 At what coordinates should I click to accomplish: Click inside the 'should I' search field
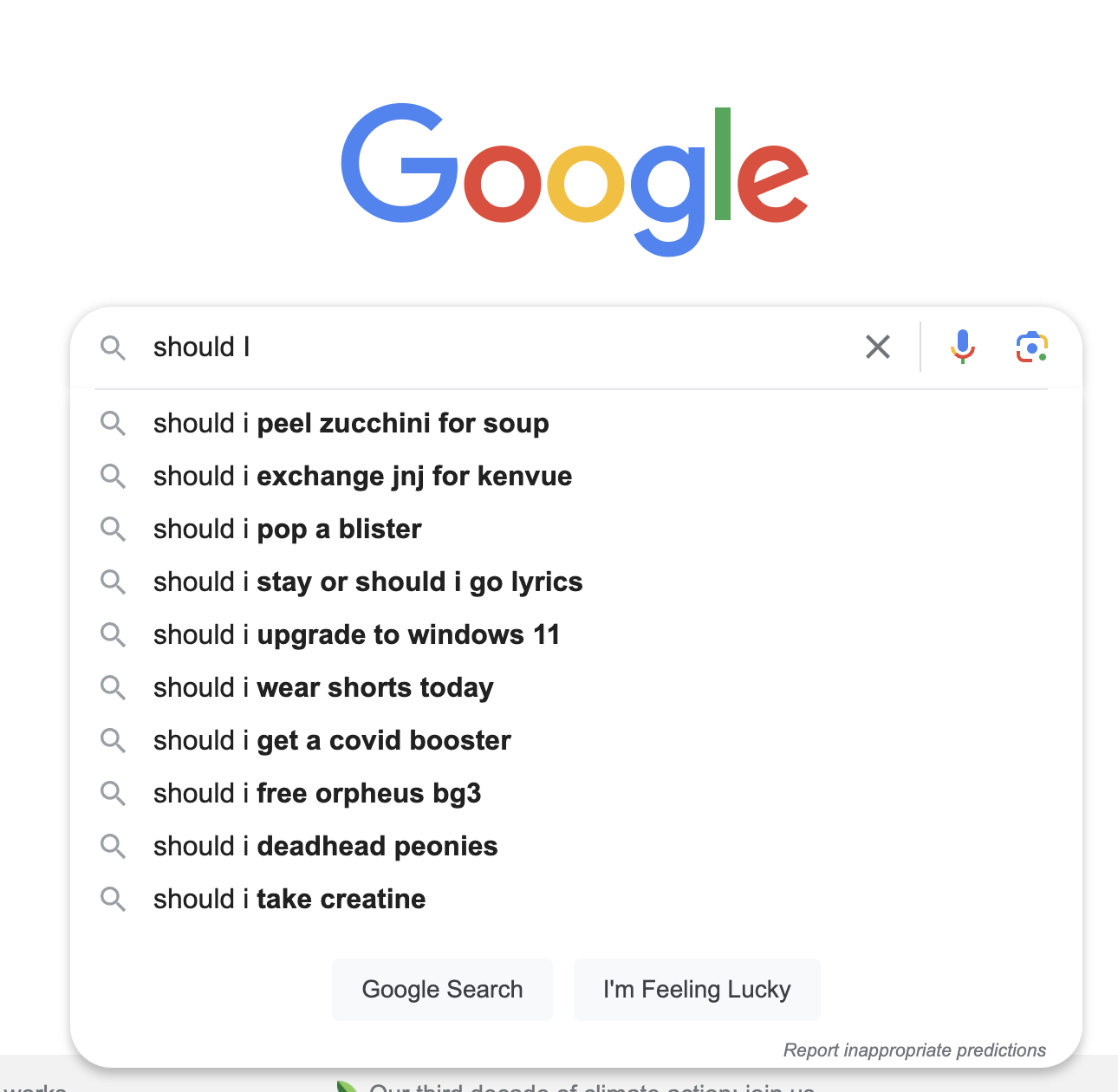tap(503, 348)
